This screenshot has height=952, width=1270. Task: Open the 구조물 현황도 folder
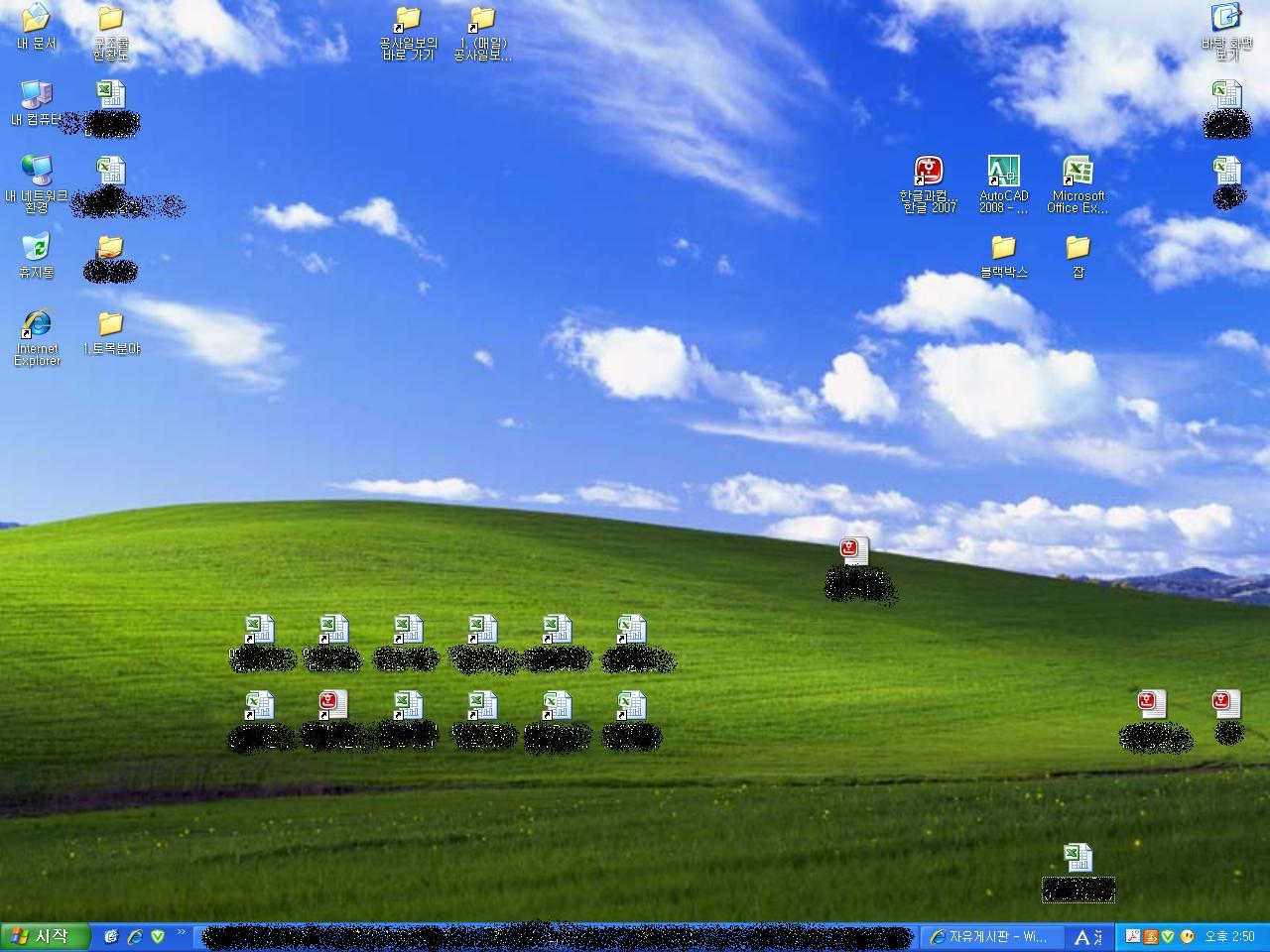pyautogui.click(x=110, y=33)
